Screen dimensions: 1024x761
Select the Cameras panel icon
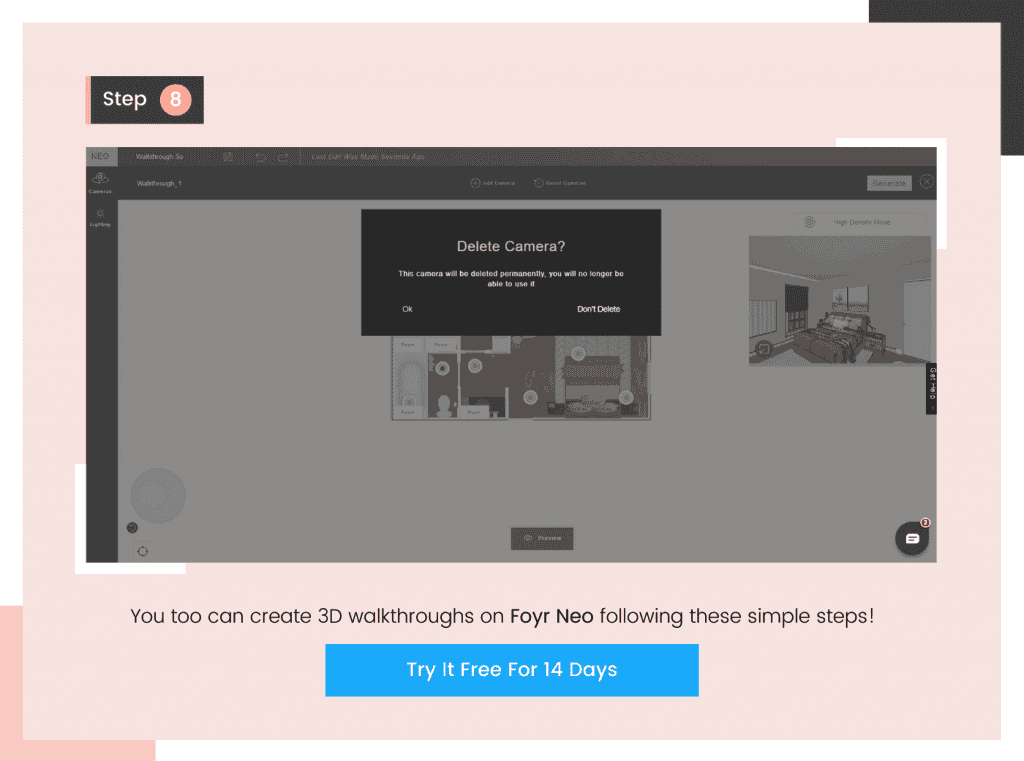pos(100,178)
